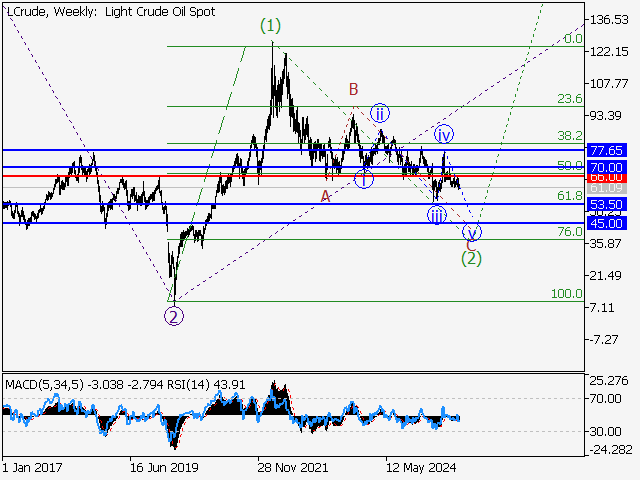Select the purple circled 2 marker

pyautogui.click(x=174, y=317)
